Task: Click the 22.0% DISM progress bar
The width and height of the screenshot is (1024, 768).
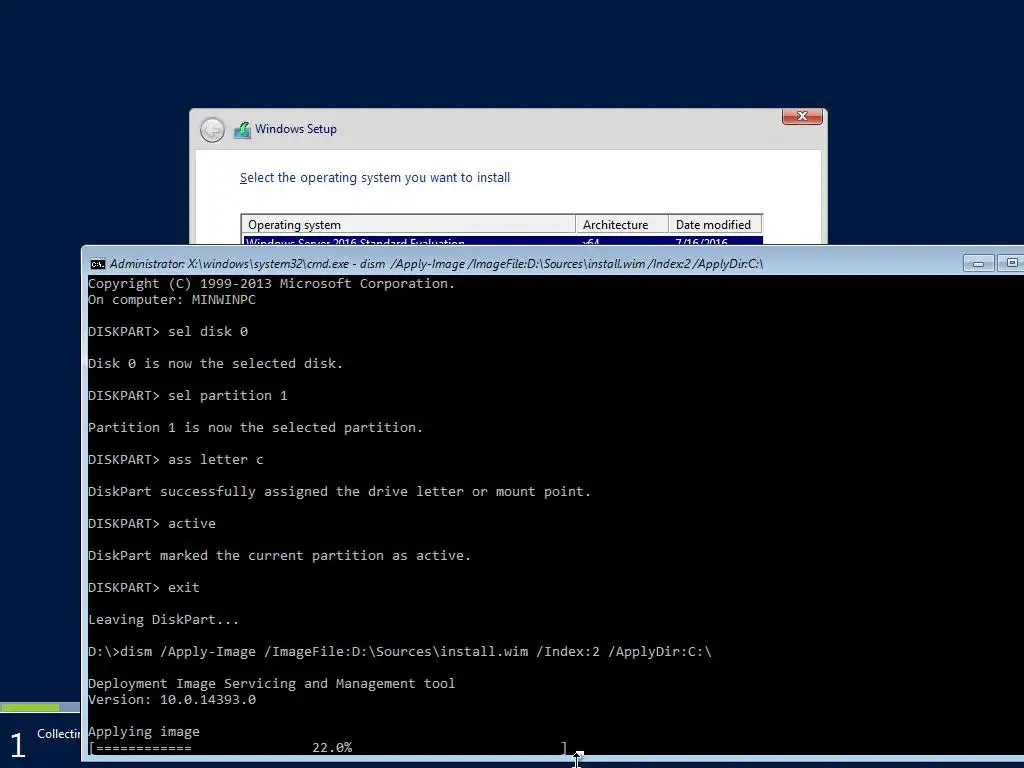Action: tap(328, 748)
